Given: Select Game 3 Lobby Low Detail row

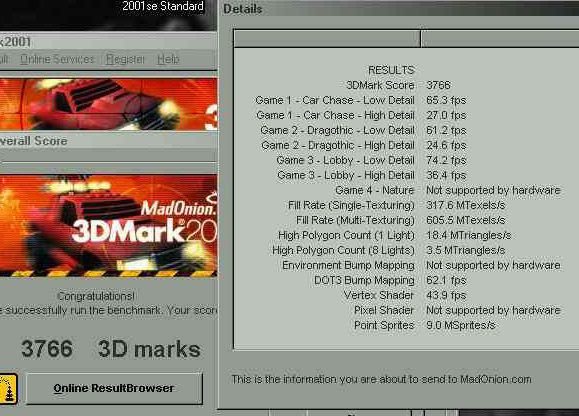Looking at the screenshot, I should click(371, 160).
